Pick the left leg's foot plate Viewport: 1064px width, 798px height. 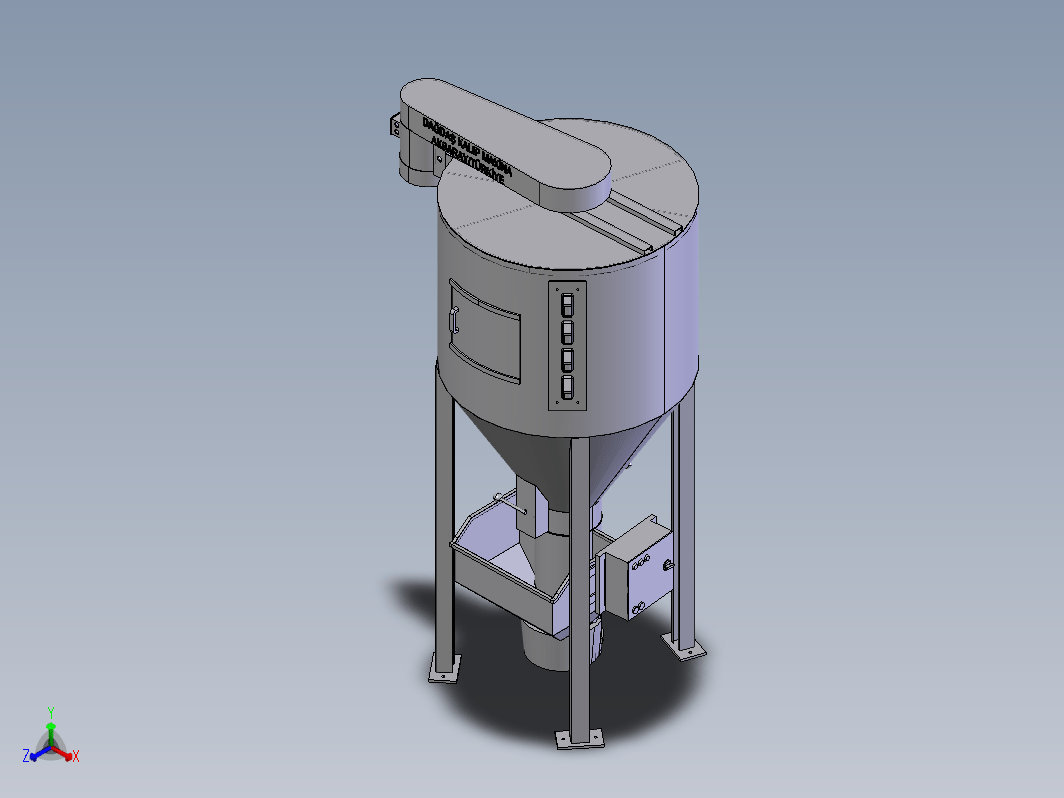[x=444, y=668]
